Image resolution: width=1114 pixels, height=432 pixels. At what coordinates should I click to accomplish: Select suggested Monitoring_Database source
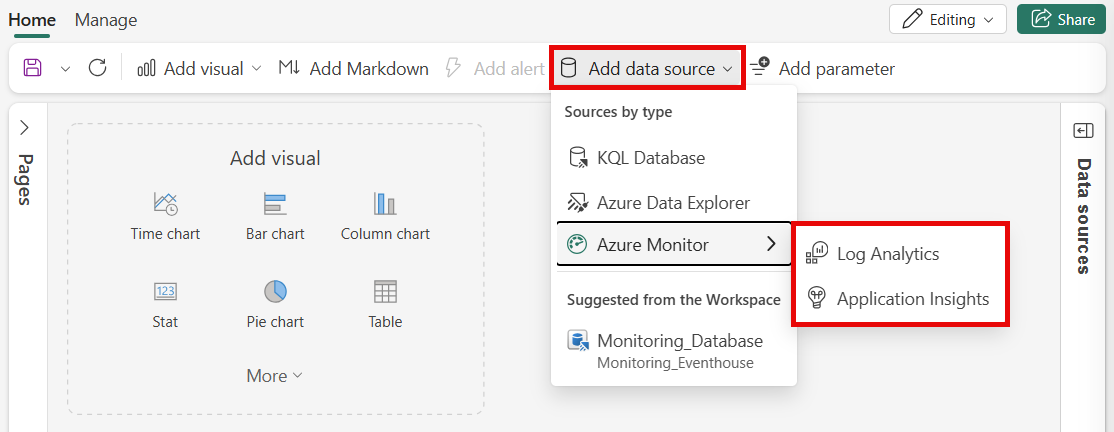674,350
